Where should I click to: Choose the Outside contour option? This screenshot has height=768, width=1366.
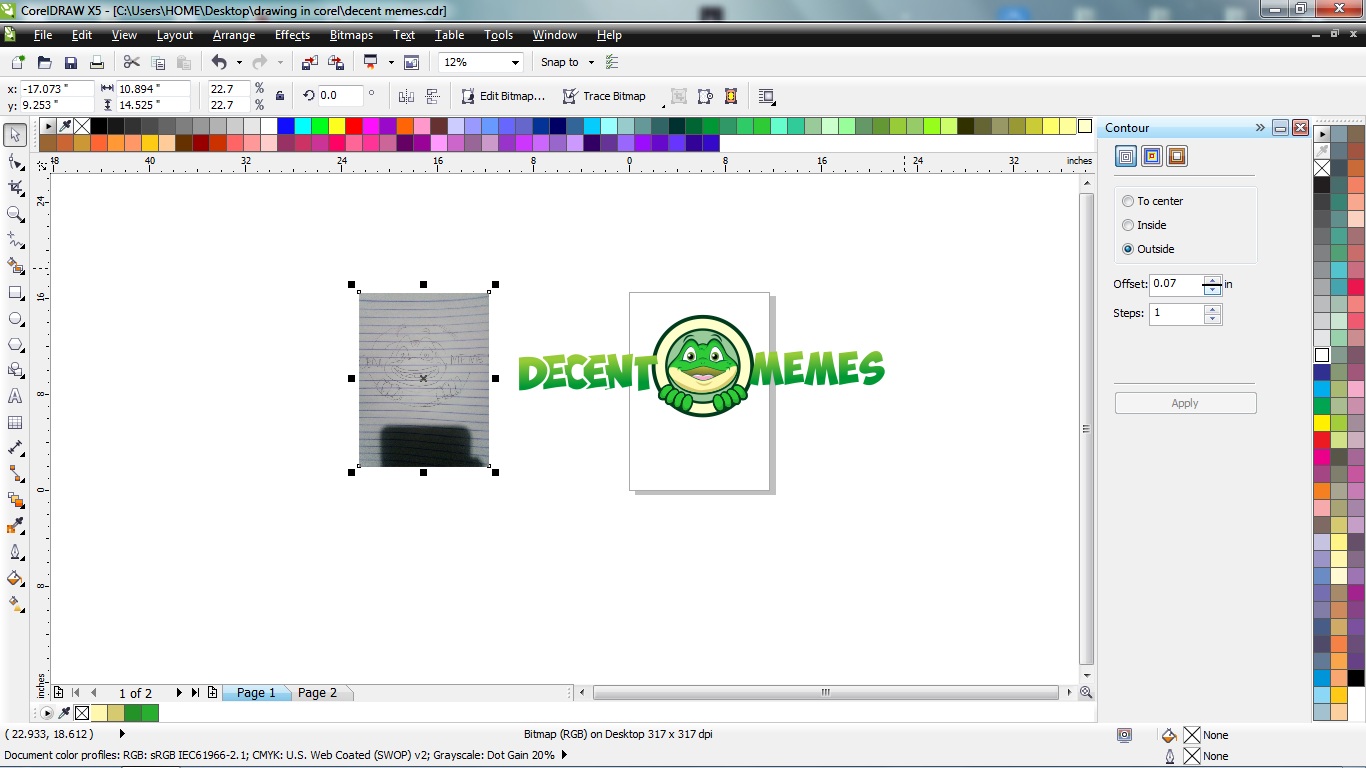(1149, 249)
